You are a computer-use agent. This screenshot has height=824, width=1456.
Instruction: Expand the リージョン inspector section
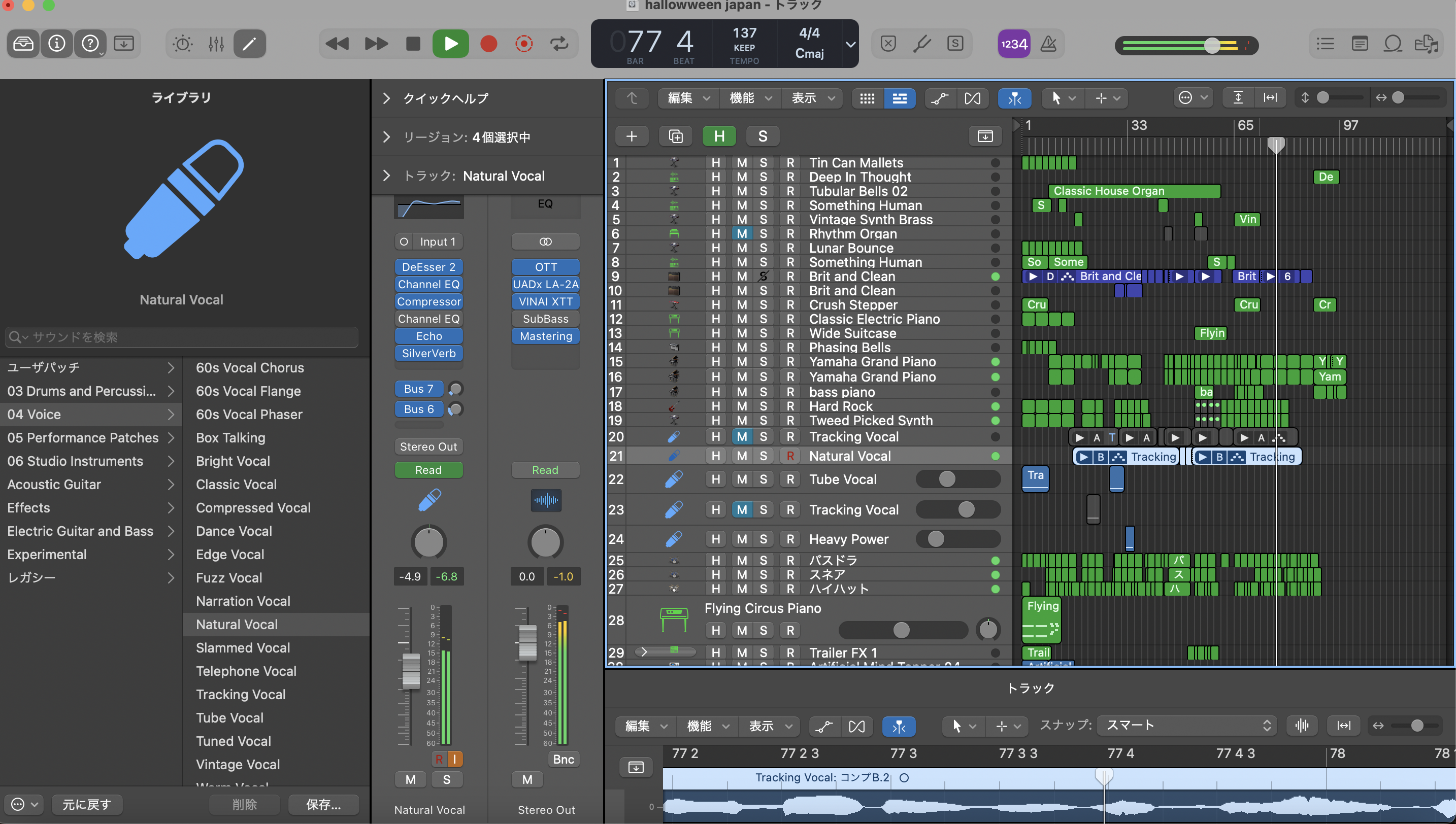(x=387, y=137)
